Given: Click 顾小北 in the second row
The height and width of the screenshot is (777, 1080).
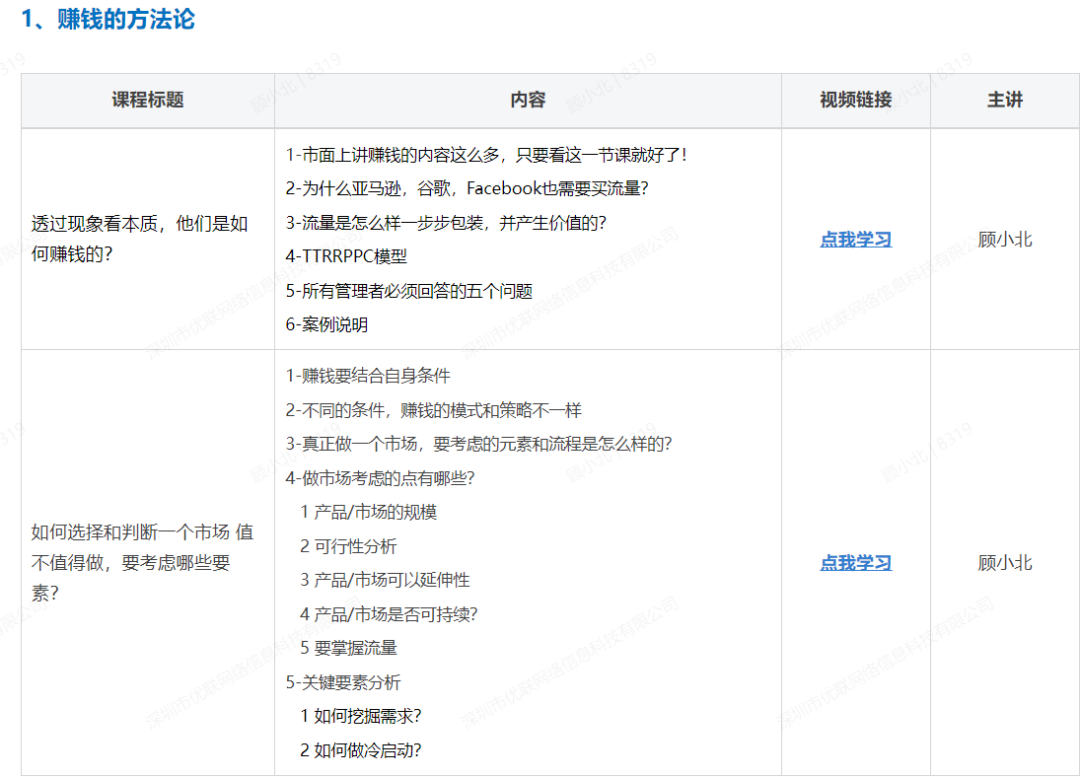Looking at the screenshot, I should (1004, 563).
